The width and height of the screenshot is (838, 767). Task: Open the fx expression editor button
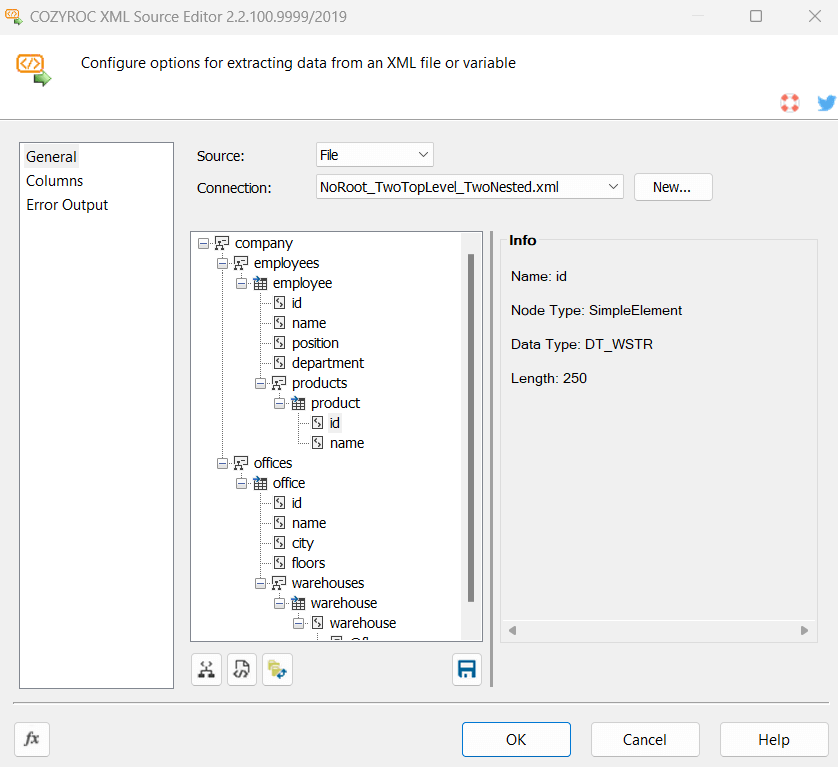coord(32,739)
